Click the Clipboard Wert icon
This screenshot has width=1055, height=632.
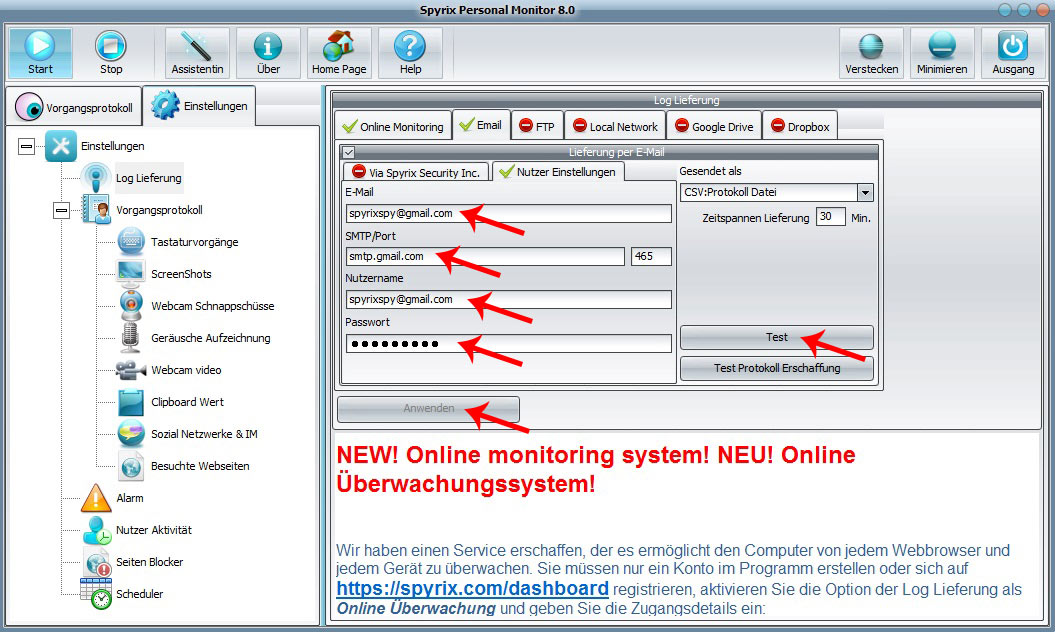[131, 402]
